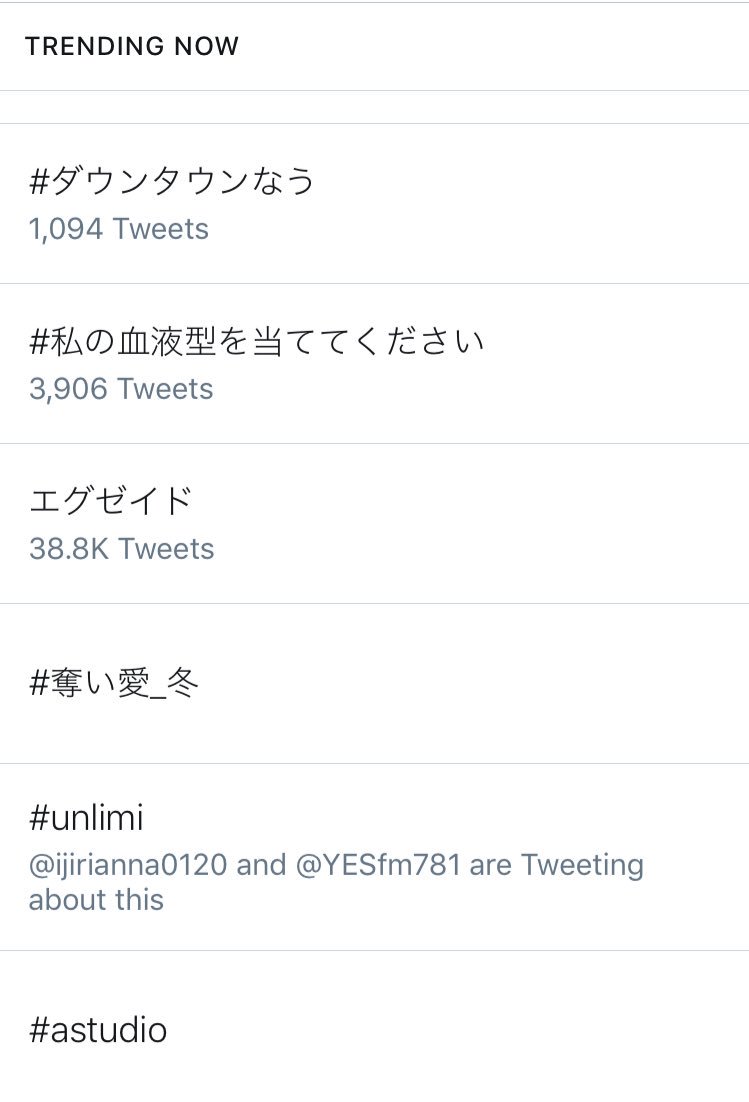
Task: Tap the @YESfm781 mention
Action: tap(378, 865)
